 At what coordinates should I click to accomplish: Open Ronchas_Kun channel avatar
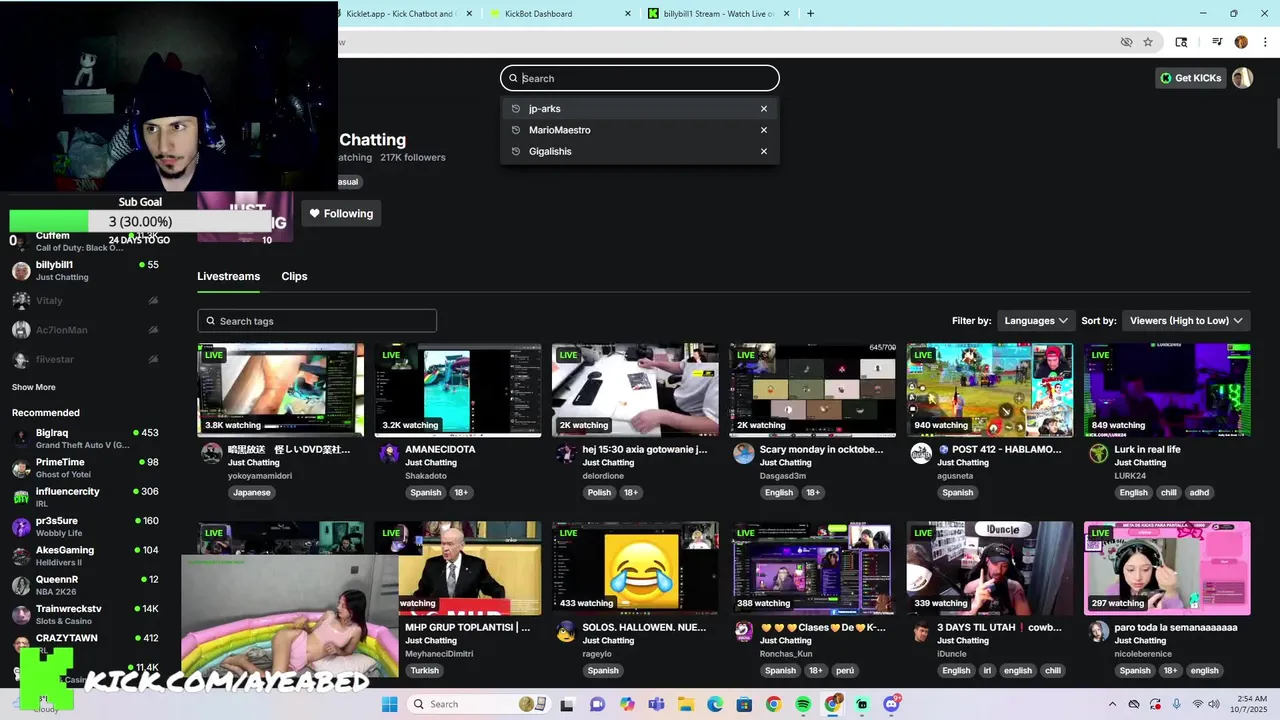pos(743,631)
